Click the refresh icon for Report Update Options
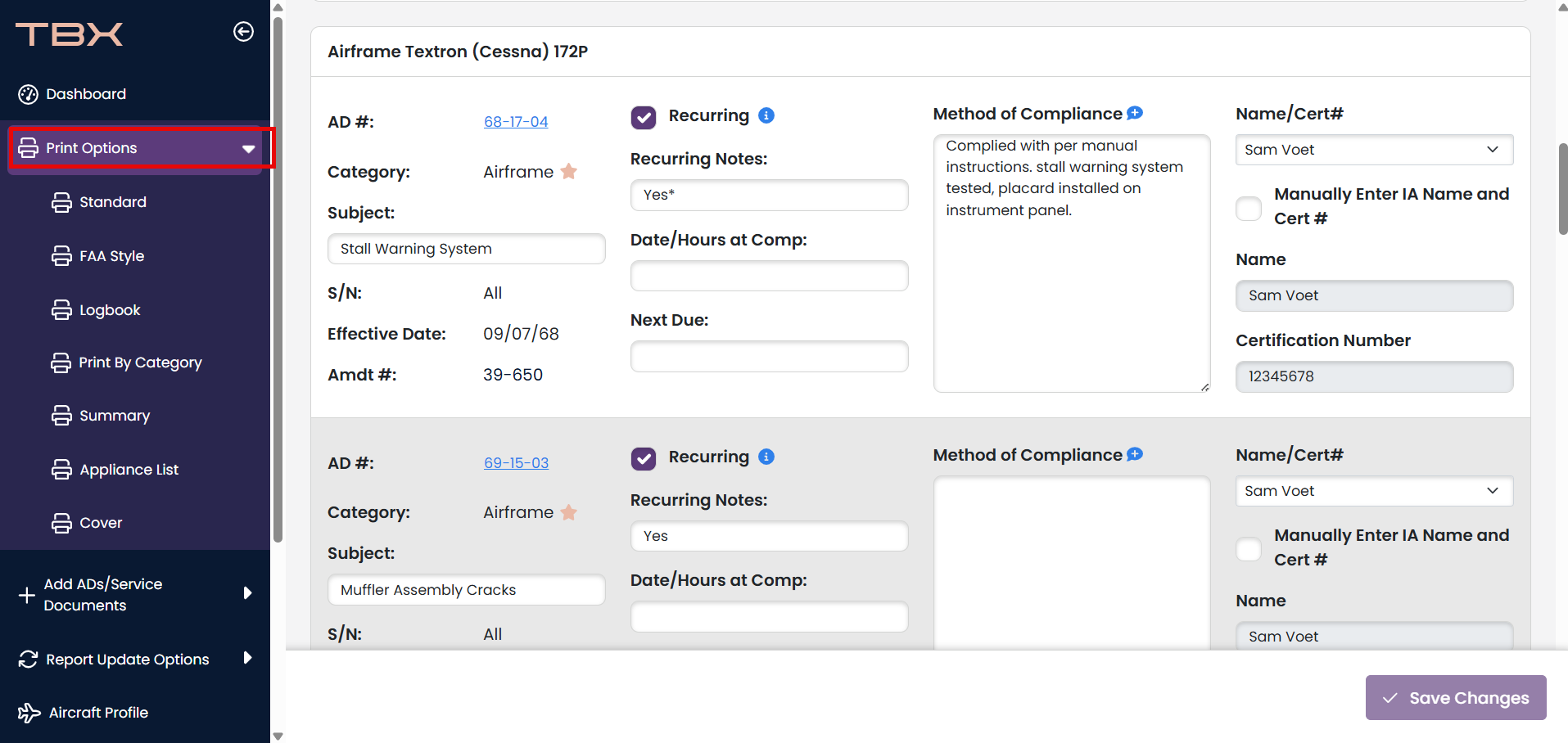The width and height of the screenshot is (1568, 743). 29,660
